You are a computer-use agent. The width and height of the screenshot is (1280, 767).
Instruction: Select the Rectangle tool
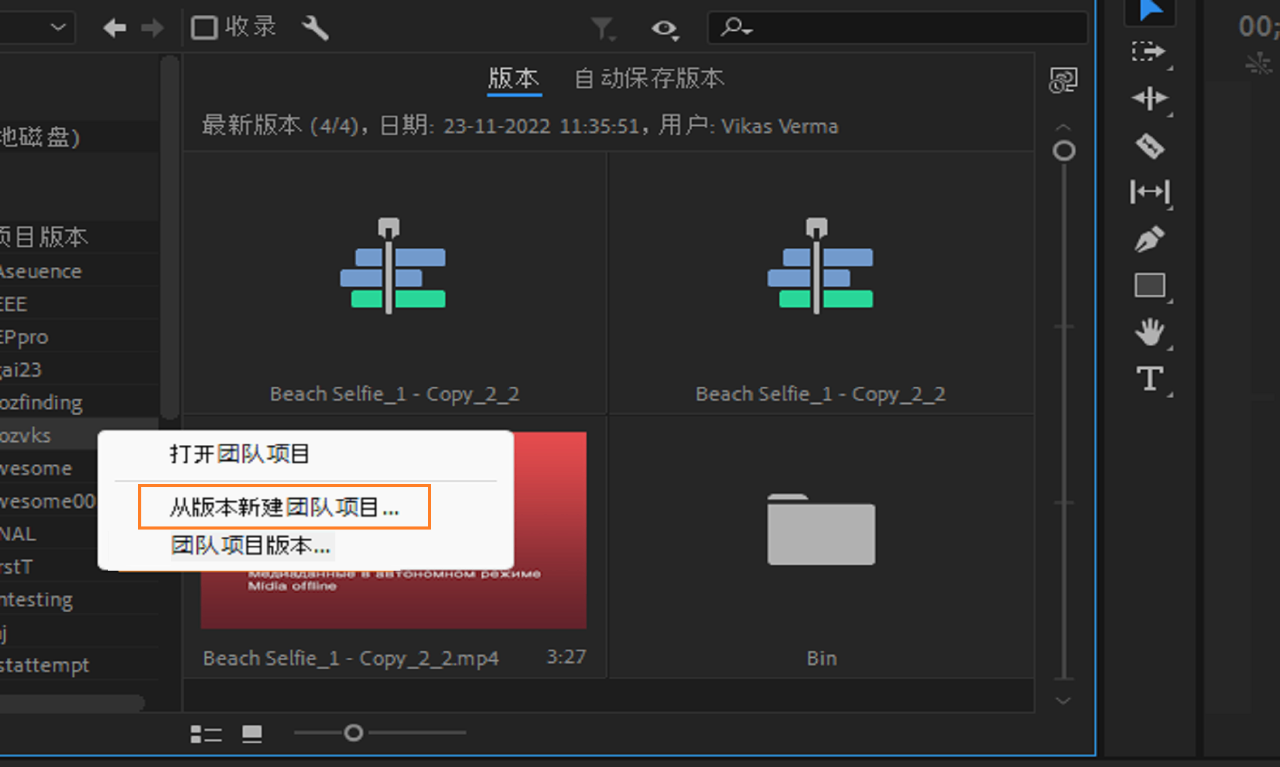tap(1150, 286)
